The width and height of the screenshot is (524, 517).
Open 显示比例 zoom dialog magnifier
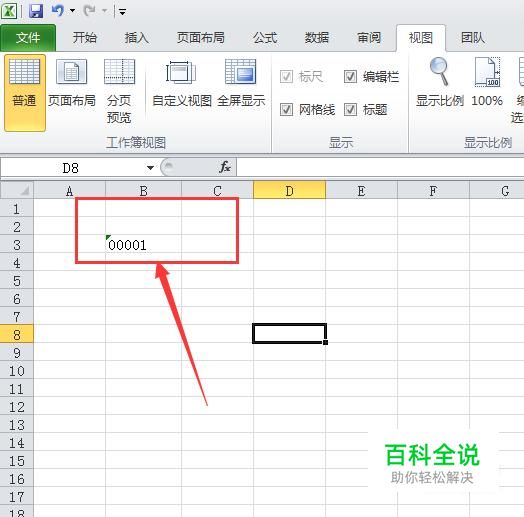pos(440,82)
